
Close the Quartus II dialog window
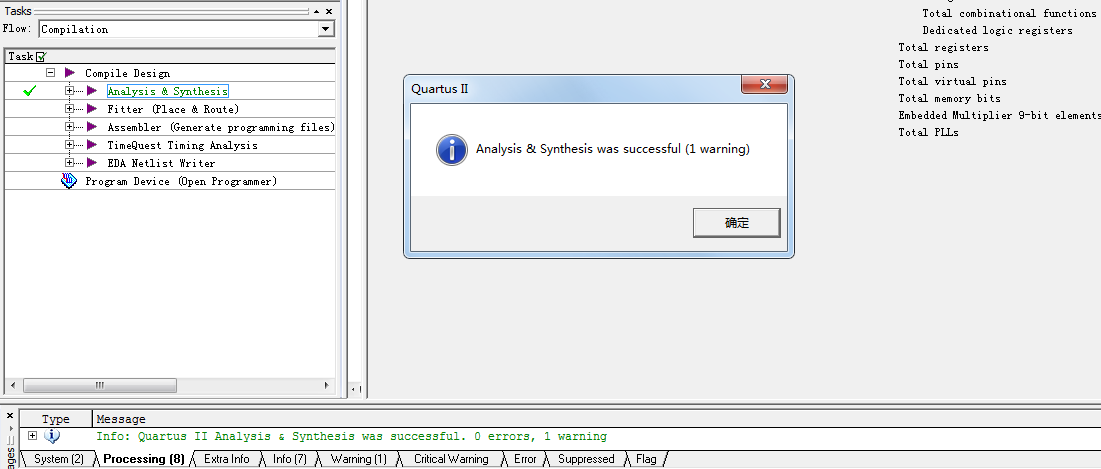(x=764, y=84)
